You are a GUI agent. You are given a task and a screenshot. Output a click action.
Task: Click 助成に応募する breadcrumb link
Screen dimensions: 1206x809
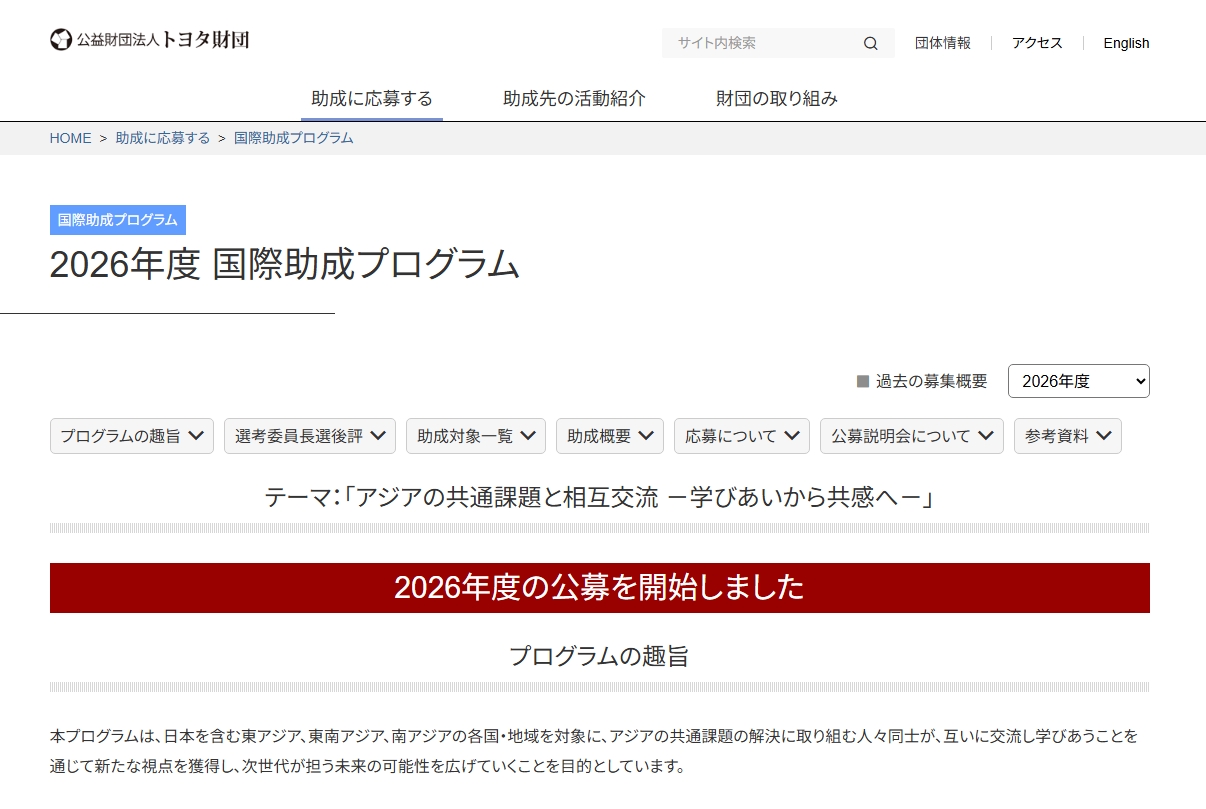click(163, 138)
